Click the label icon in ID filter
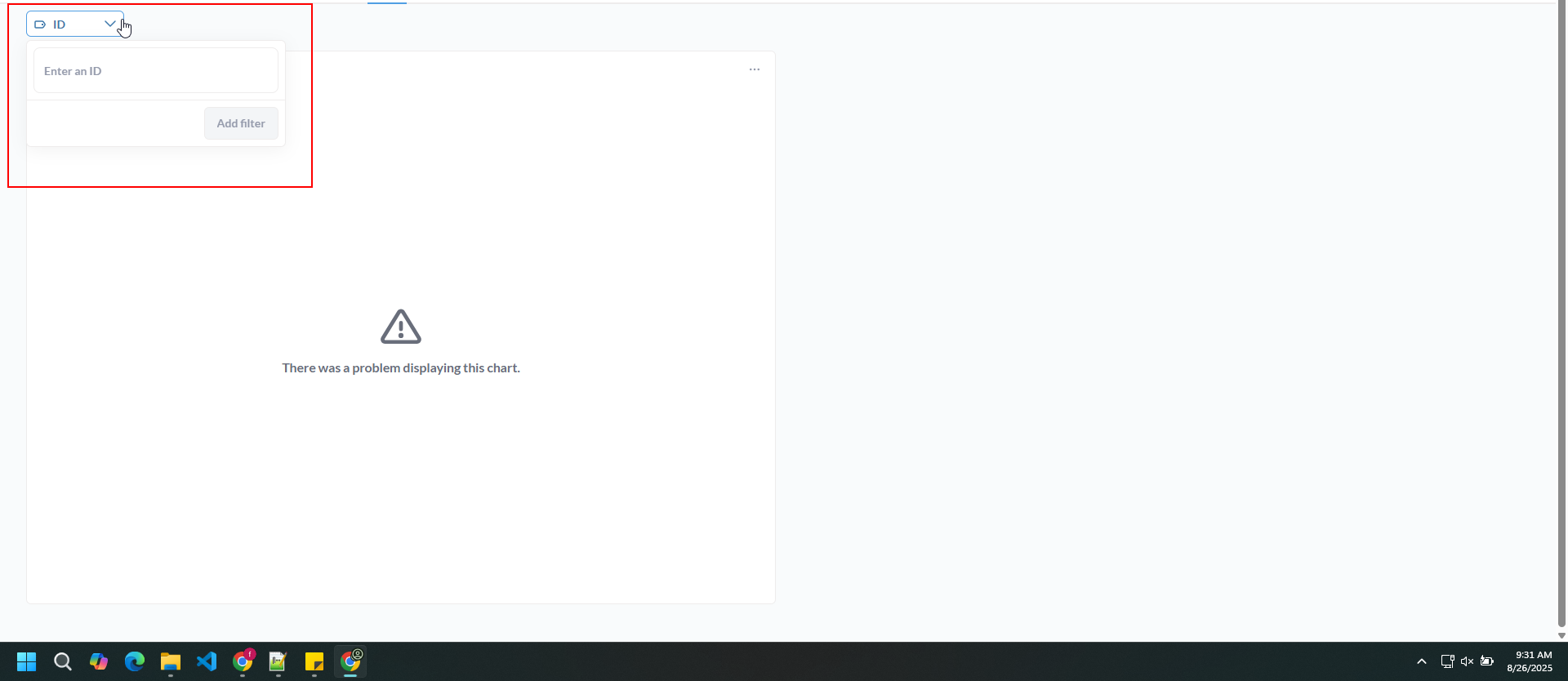 [40, 24]
